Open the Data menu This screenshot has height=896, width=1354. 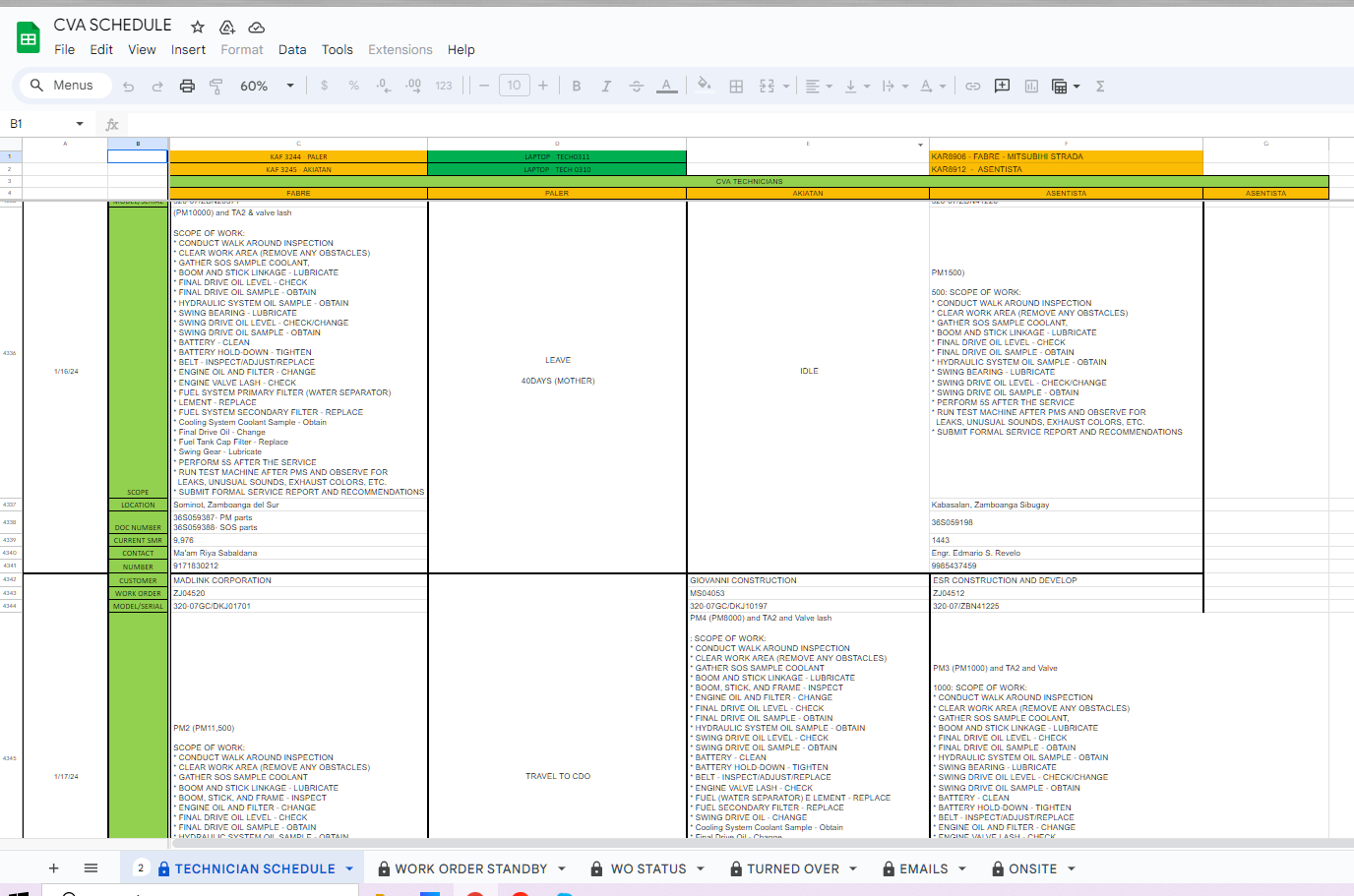coord(292,50)
